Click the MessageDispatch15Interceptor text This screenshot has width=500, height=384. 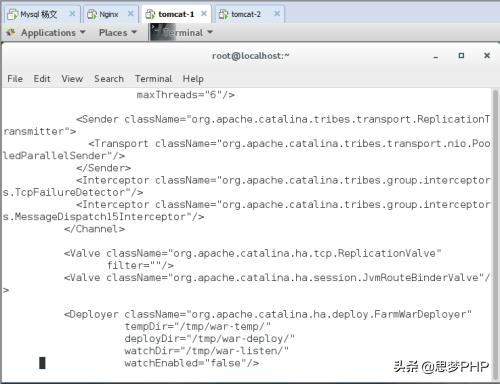[100, 217]
